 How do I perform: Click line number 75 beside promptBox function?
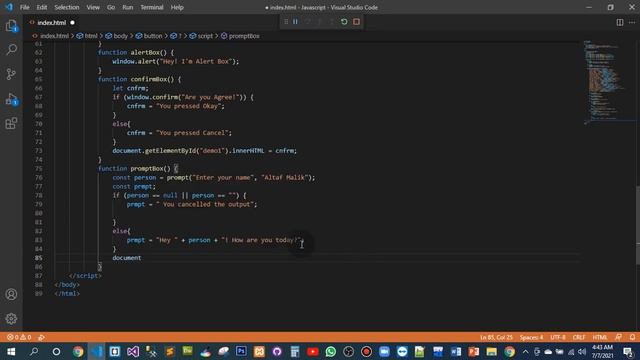coord(38,169)
